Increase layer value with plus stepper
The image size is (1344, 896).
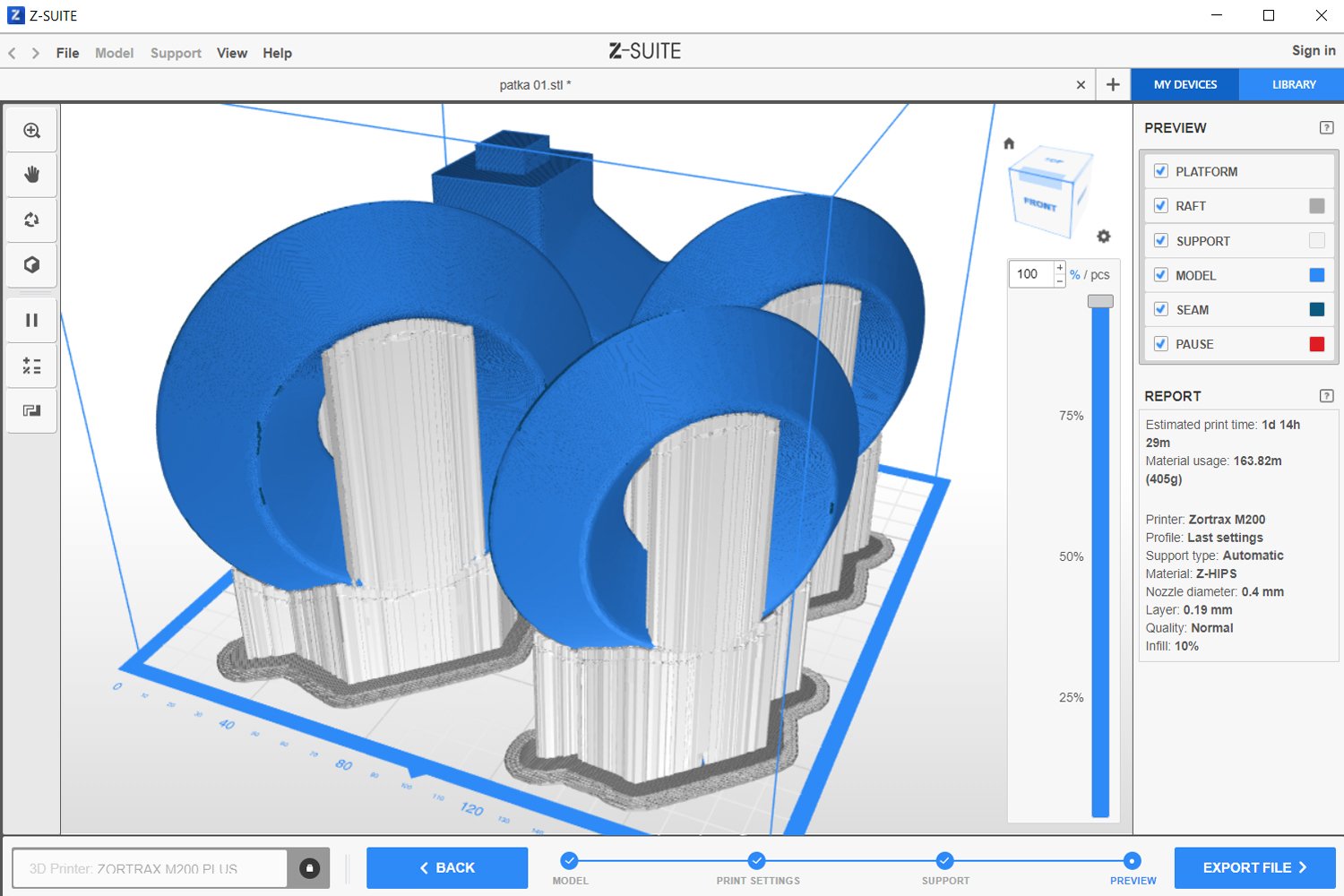(1060, 267)
